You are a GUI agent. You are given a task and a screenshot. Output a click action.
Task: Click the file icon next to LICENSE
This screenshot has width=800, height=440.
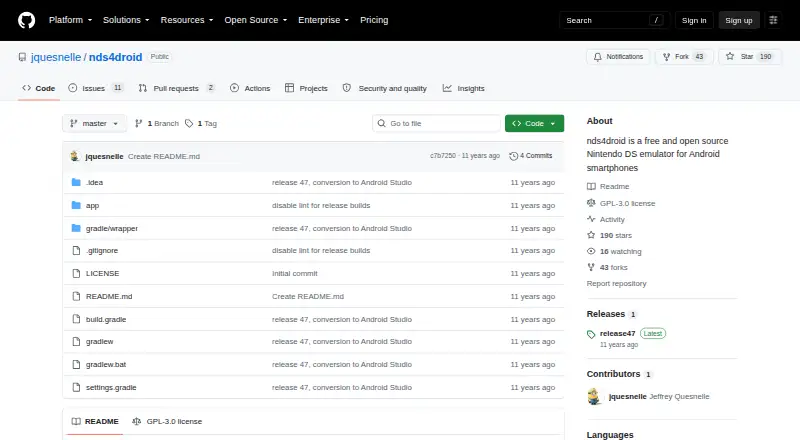pos(76,274)
